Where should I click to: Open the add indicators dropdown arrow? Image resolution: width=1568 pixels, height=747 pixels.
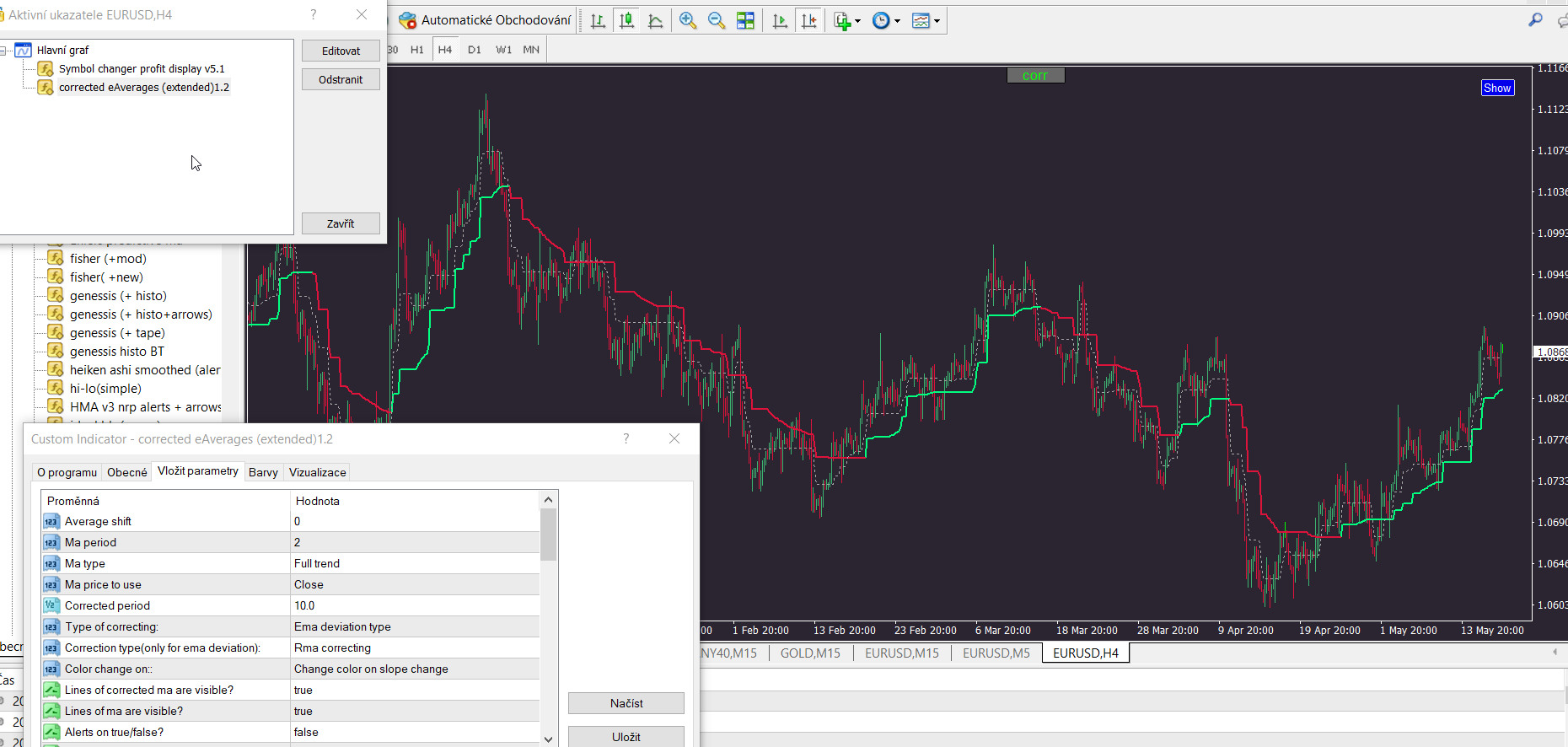(x=857, y=22)
